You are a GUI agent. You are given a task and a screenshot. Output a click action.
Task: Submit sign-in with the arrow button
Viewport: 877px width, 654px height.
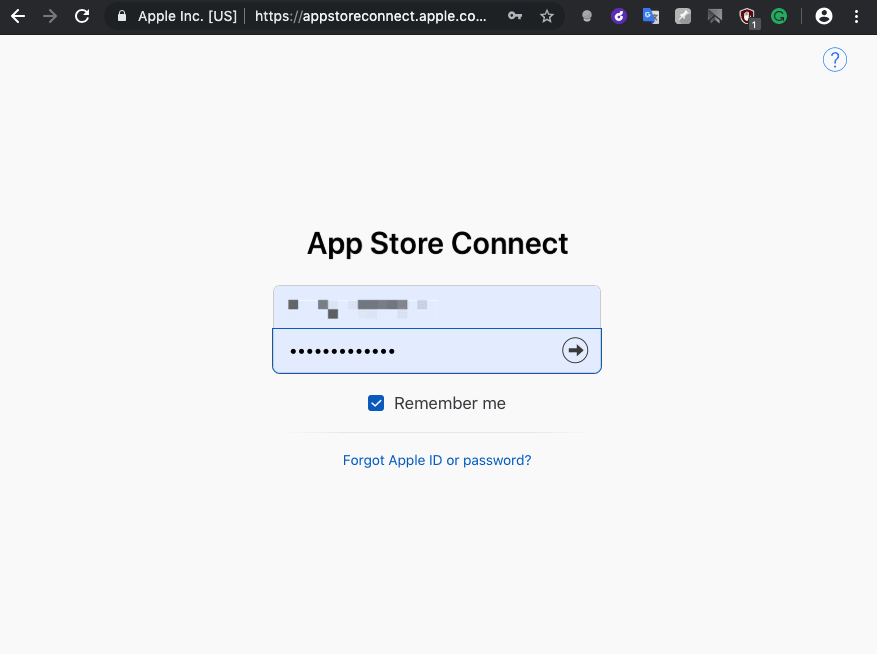(x=575, y=351)
